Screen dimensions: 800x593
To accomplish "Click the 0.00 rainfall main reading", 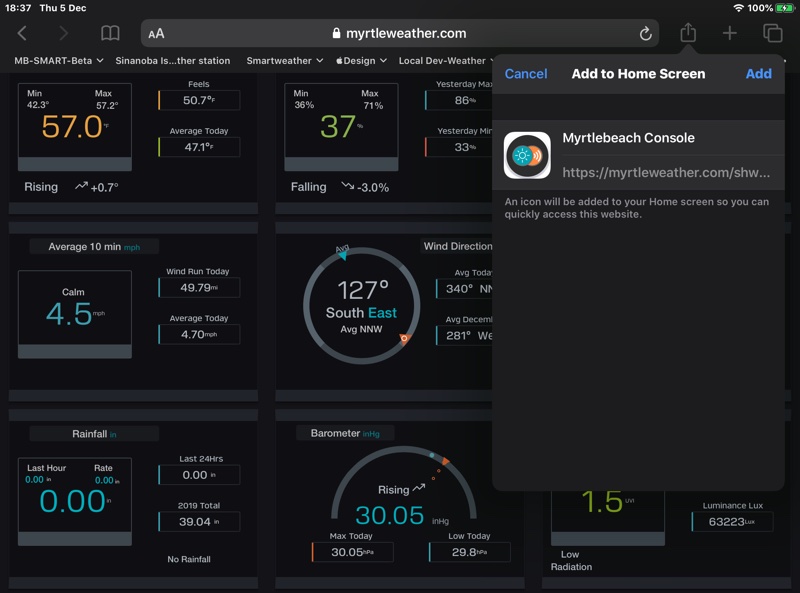I will click(72, 501).
